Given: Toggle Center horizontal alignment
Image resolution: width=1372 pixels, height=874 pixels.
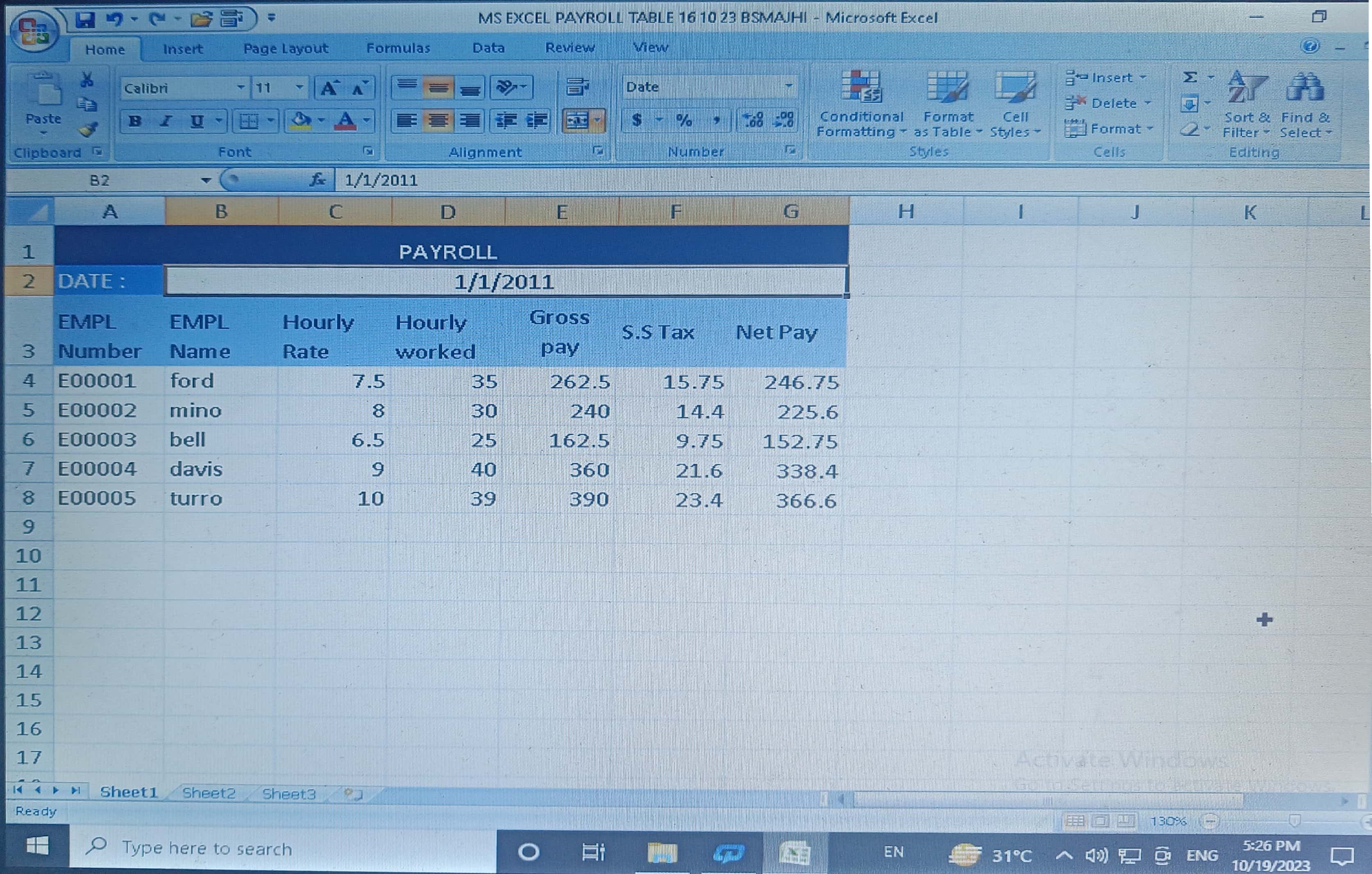Looking at the screenshot, I should pyautogui.click(x=438, y=121).
